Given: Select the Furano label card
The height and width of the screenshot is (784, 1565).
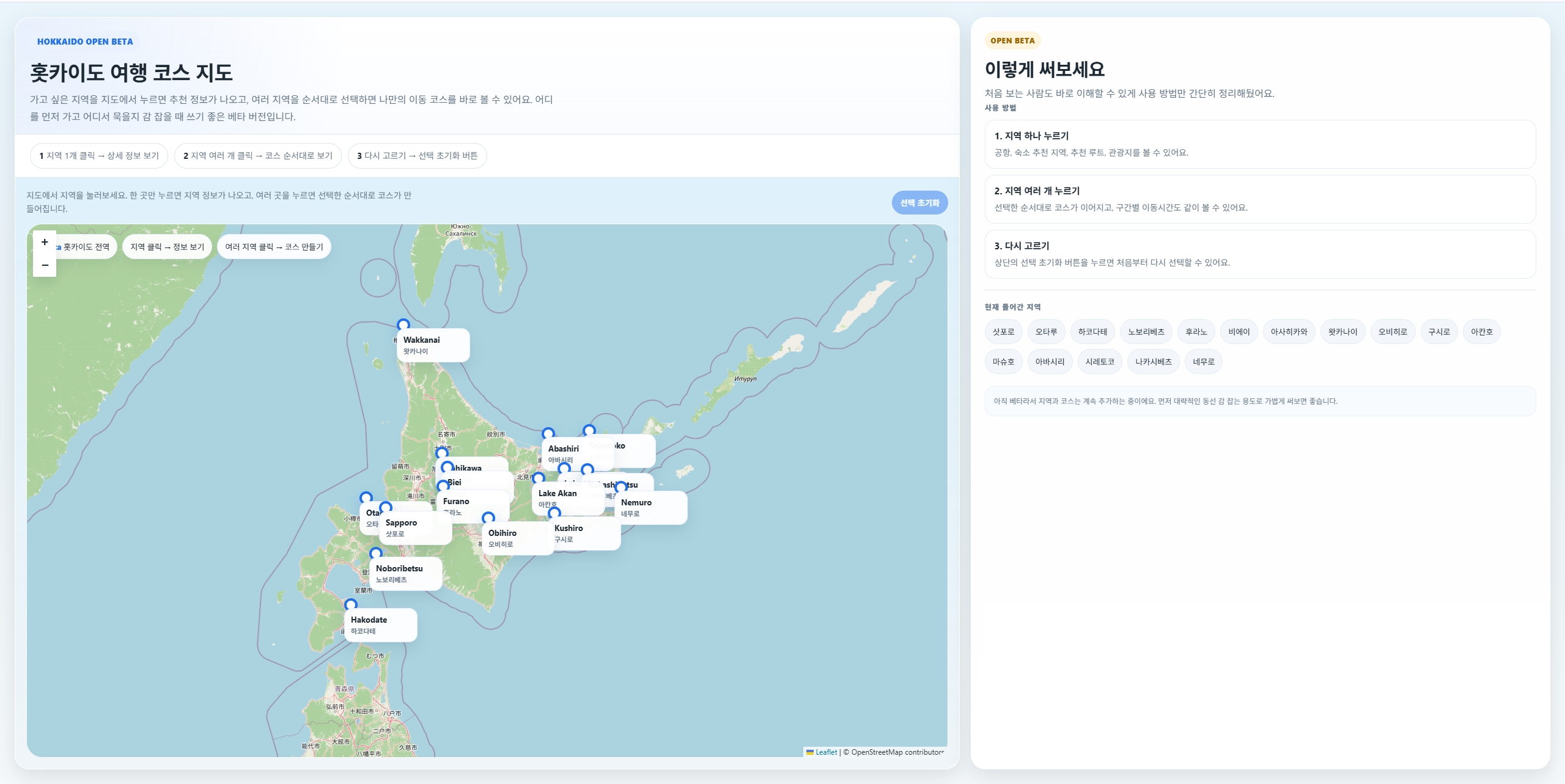Looking at the screenshot, I should [473, 507].
